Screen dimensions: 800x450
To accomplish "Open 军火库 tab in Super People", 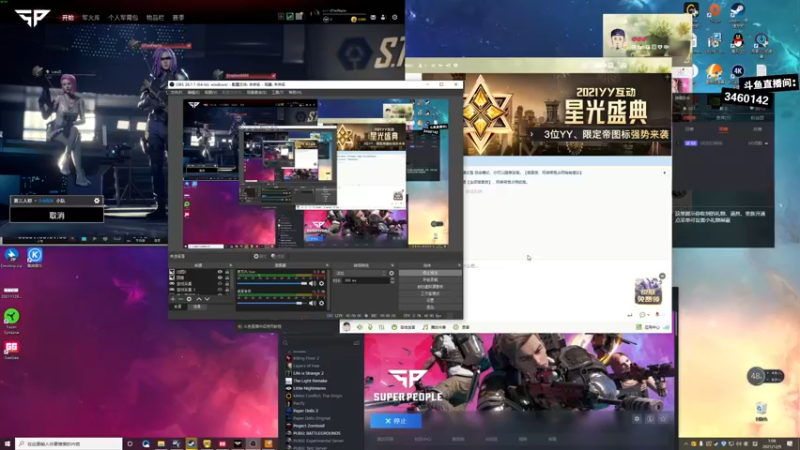I will pos(91,18).
